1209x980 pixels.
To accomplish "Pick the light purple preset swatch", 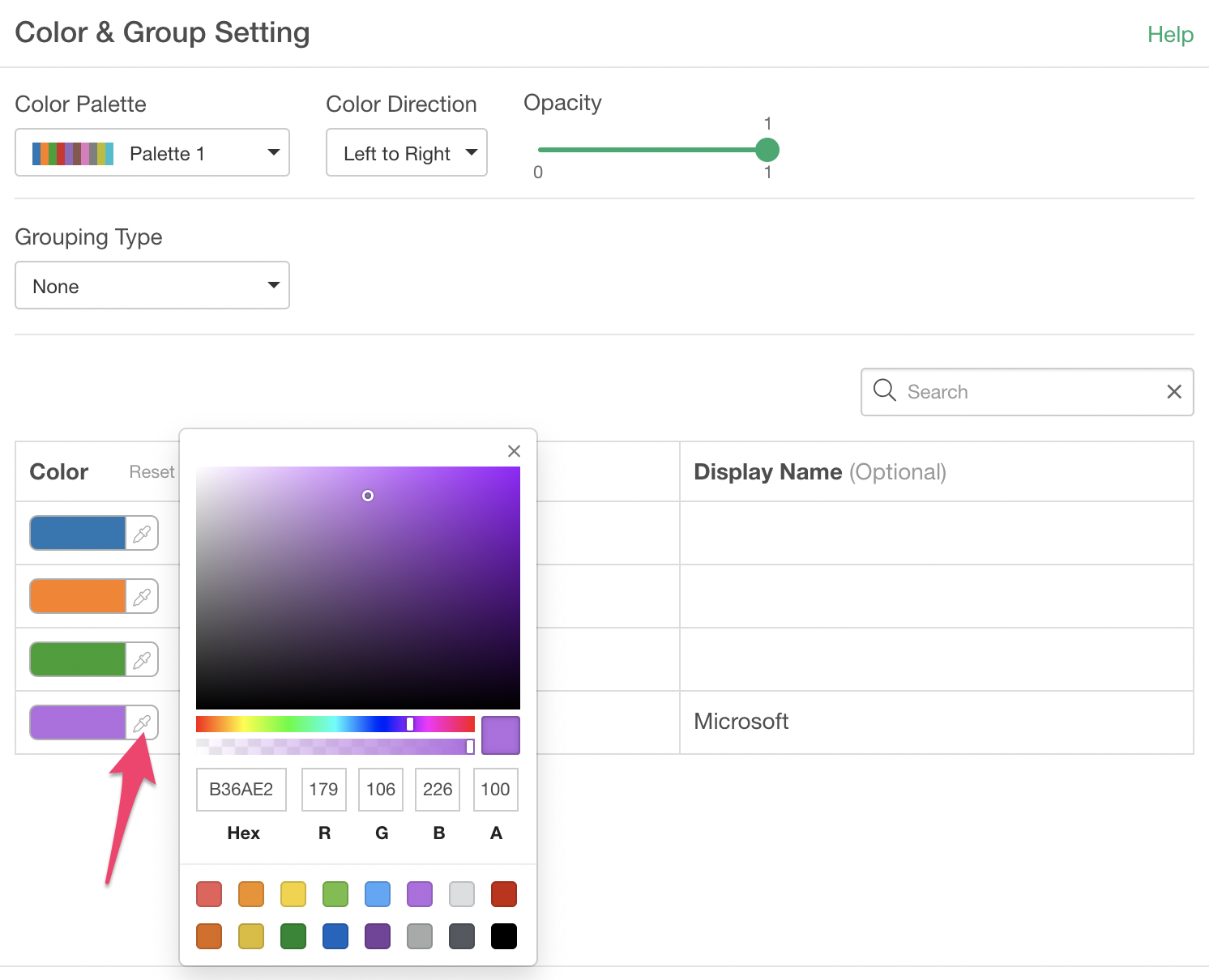I will (x=420, y=894).
